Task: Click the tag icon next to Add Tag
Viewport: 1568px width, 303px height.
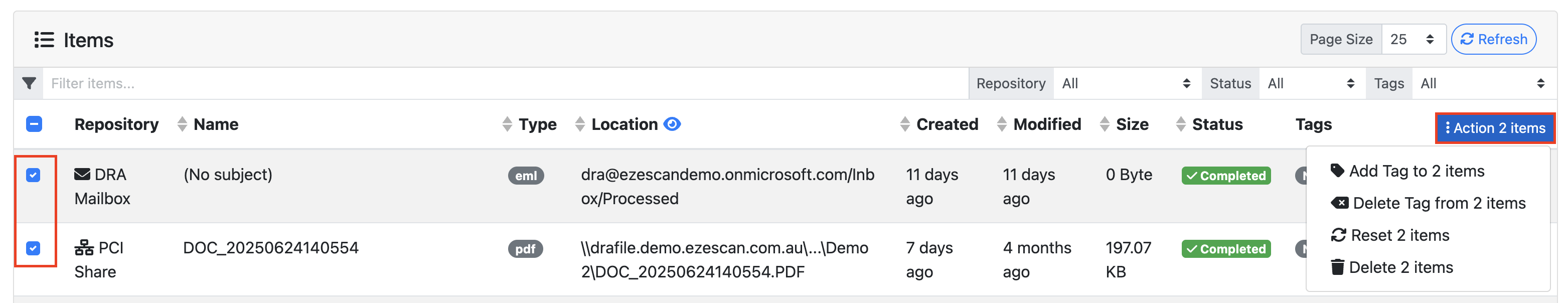Action: pyautogui.click(x=1340, y=171)
